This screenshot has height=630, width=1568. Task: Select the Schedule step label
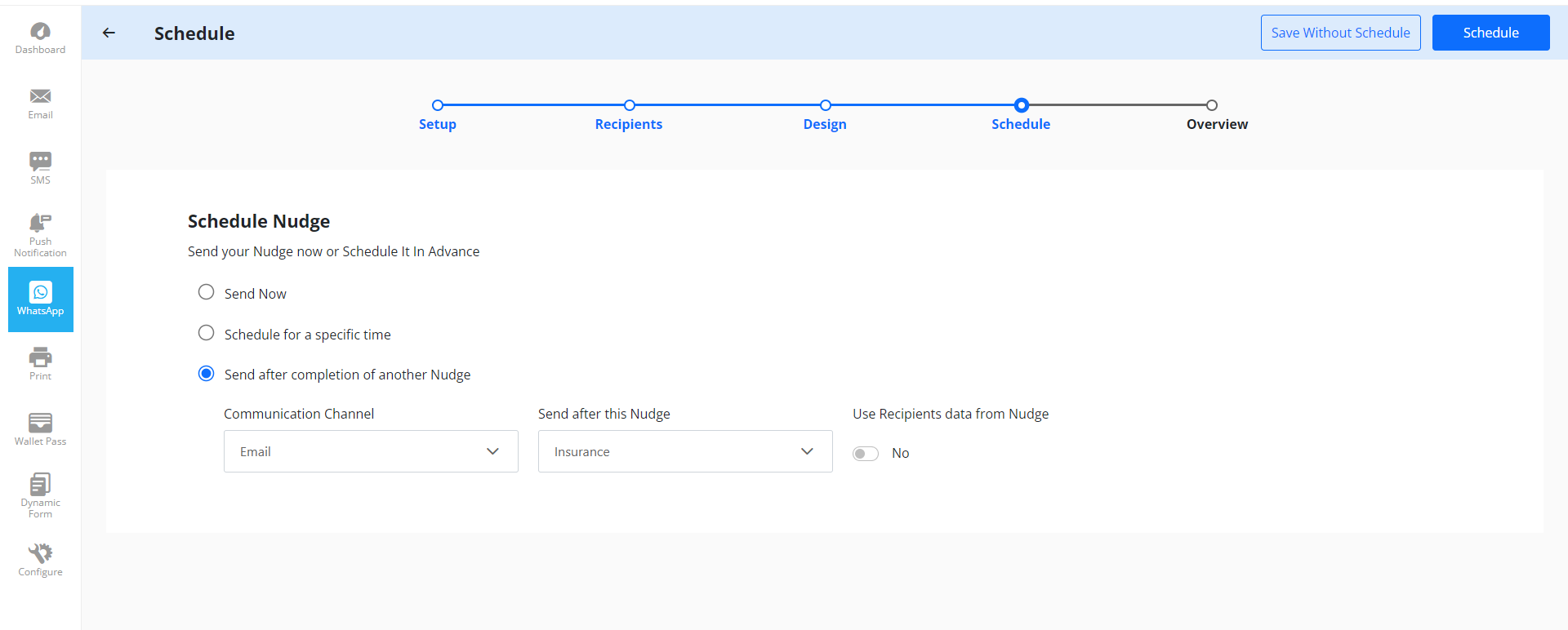[x=1021, y=124]
